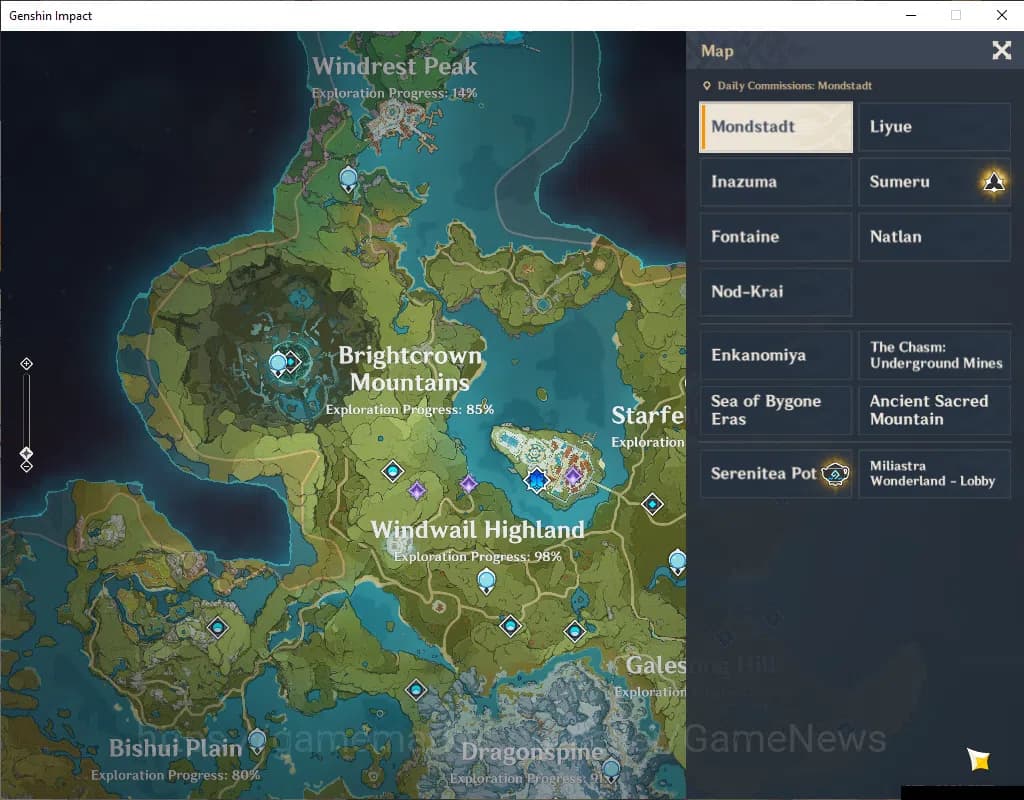Open the Enkanomiya map
Image resolution: width=1024 pixels, height=800 pixels.
pyautogui.click(x=776, y=355)
